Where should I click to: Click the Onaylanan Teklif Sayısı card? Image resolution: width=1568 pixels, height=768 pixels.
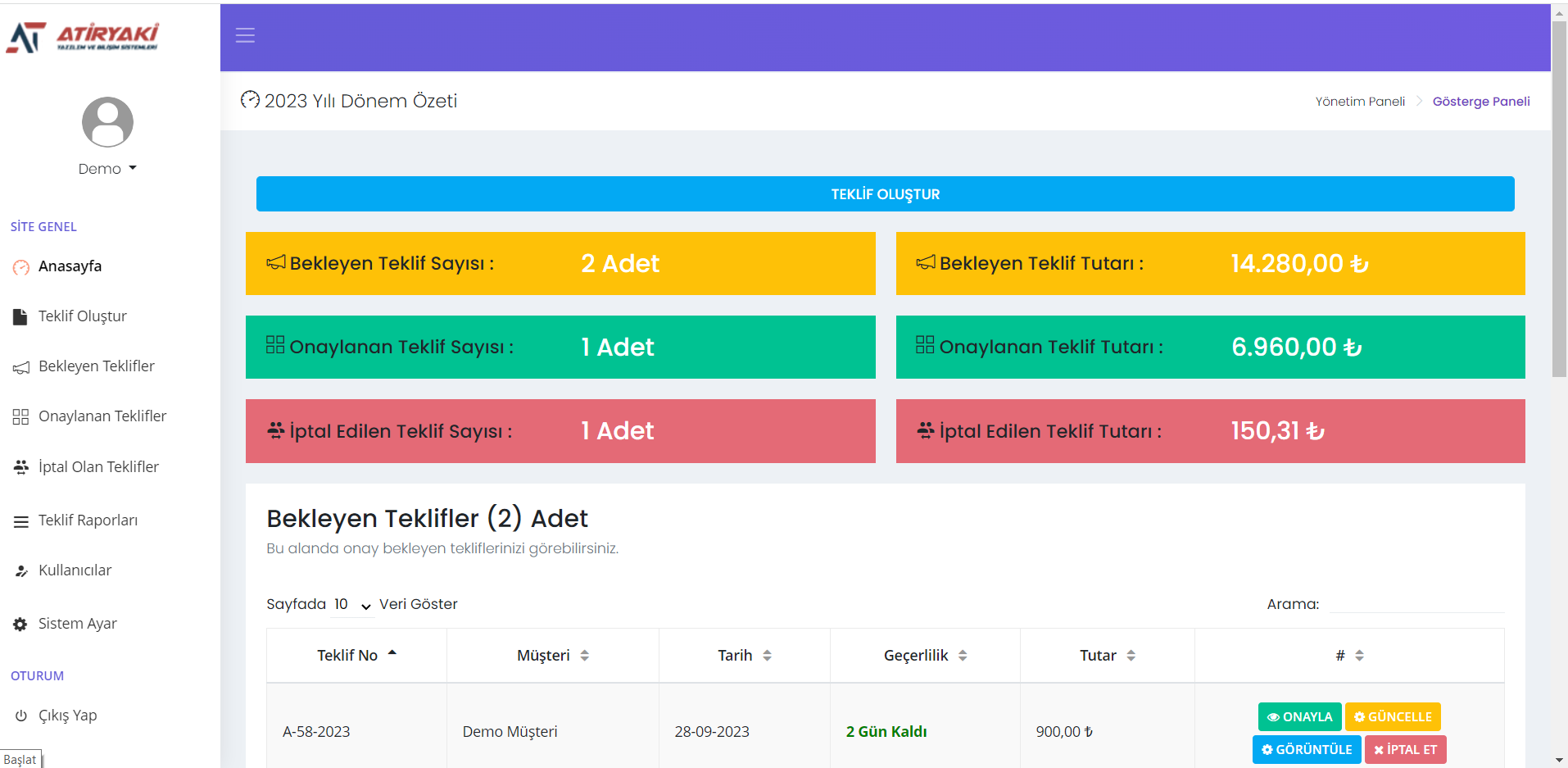pos(560,347)
